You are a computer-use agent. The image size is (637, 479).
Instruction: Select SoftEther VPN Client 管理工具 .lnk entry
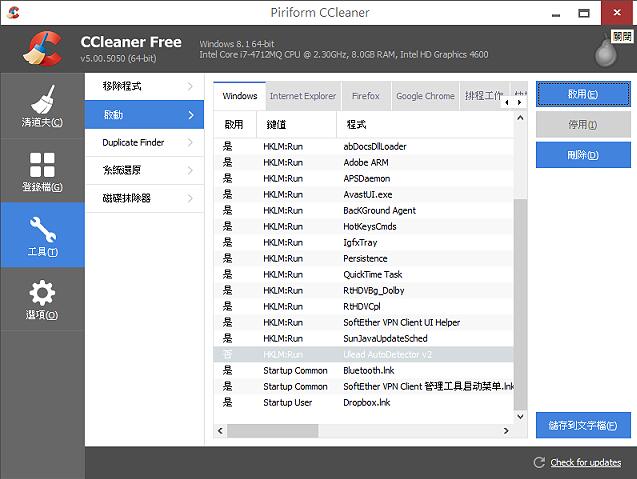(x=364, y=386)
